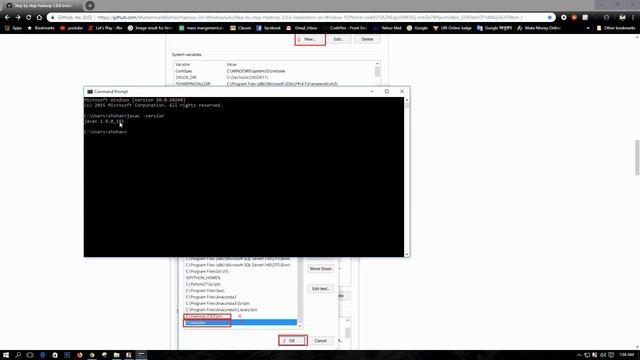
Task: Open the taskbar clock
Action: [x=627, y=355]
